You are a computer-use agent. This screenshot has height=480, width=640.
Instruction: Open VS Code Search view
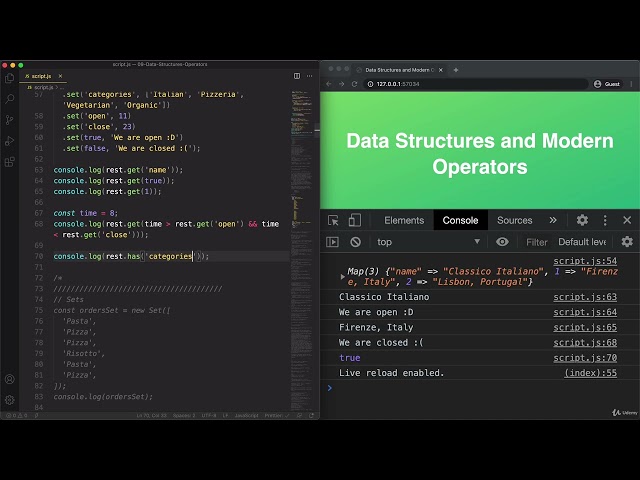click(9, 99)
